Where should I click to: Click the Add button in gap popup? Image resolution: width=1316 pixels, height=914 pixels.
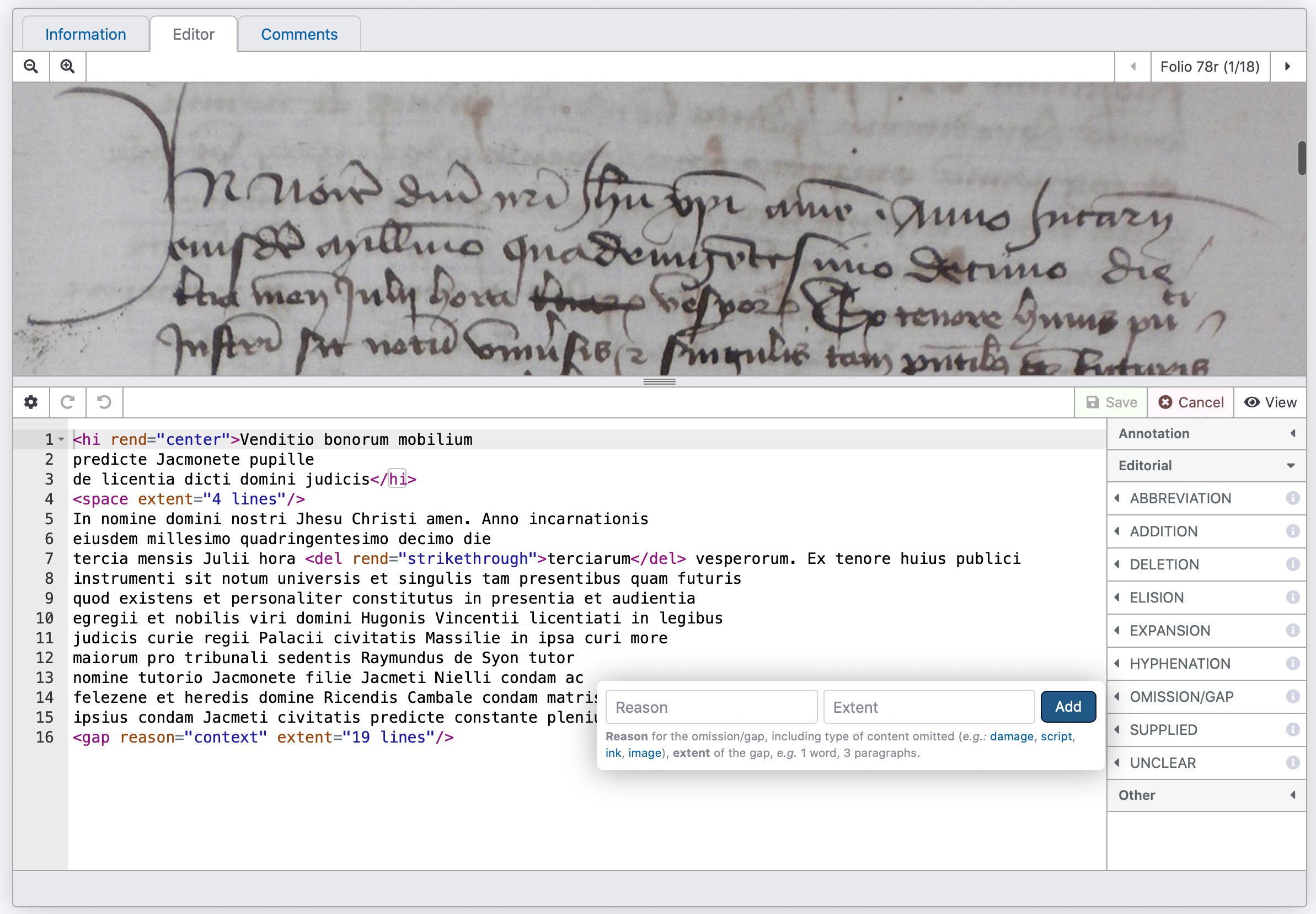1068,707
